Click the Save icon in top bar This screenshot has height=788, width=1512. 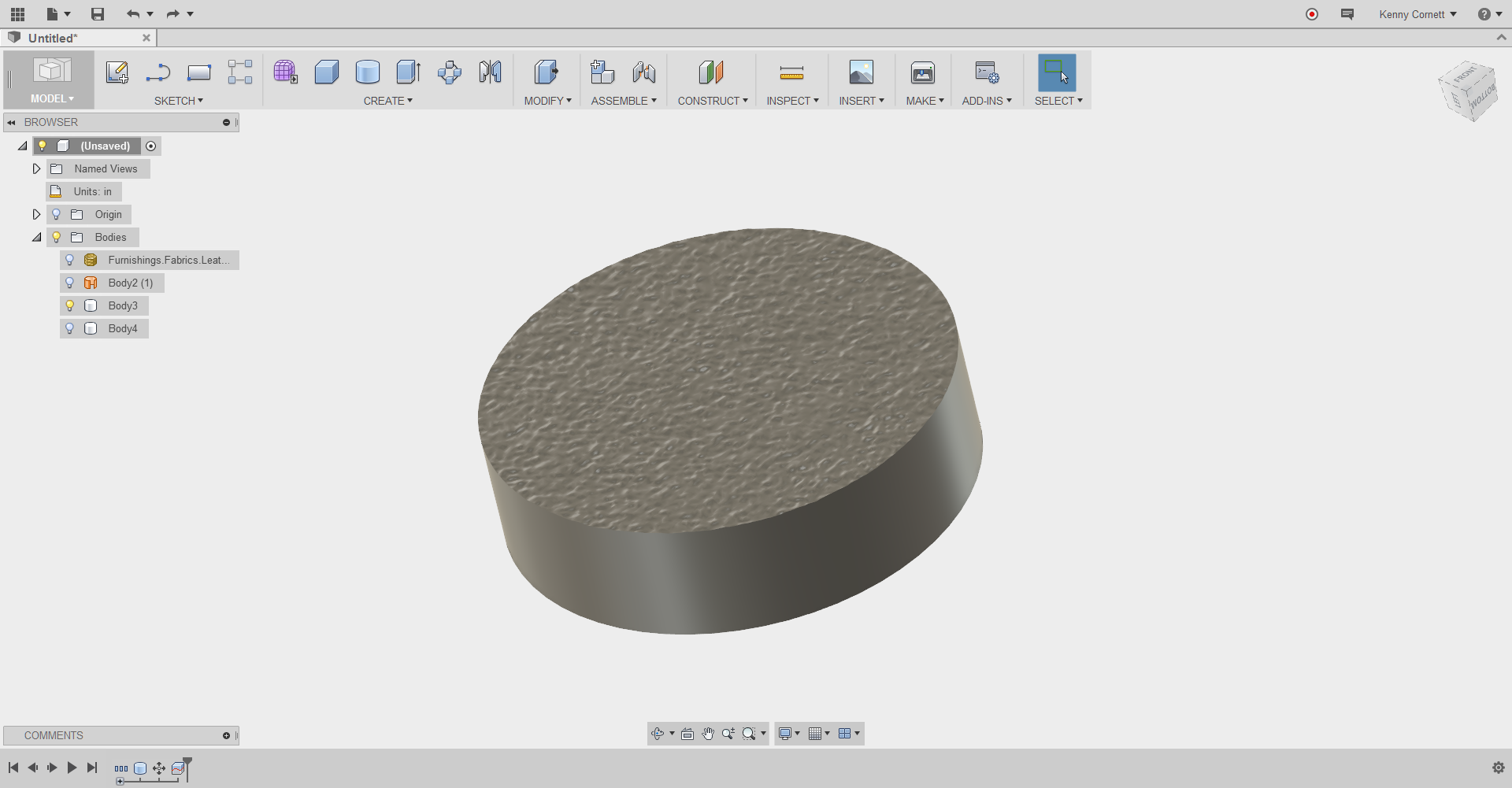[x=98, y=14]
